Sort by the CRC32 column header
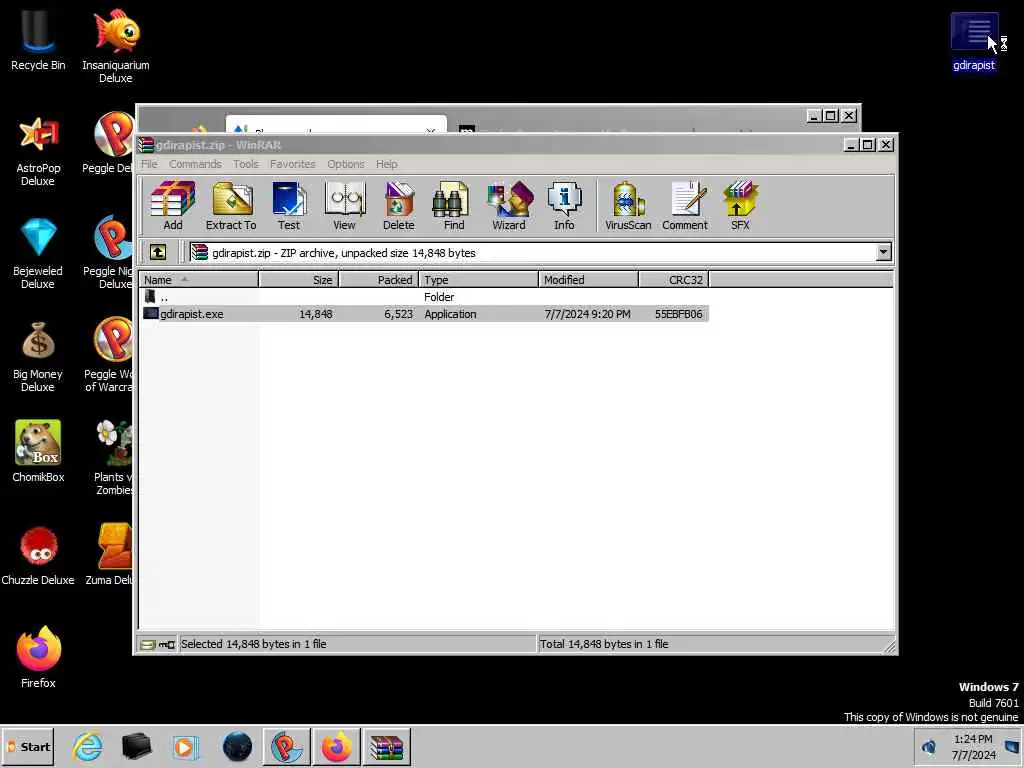 click(x=674, y=280)
